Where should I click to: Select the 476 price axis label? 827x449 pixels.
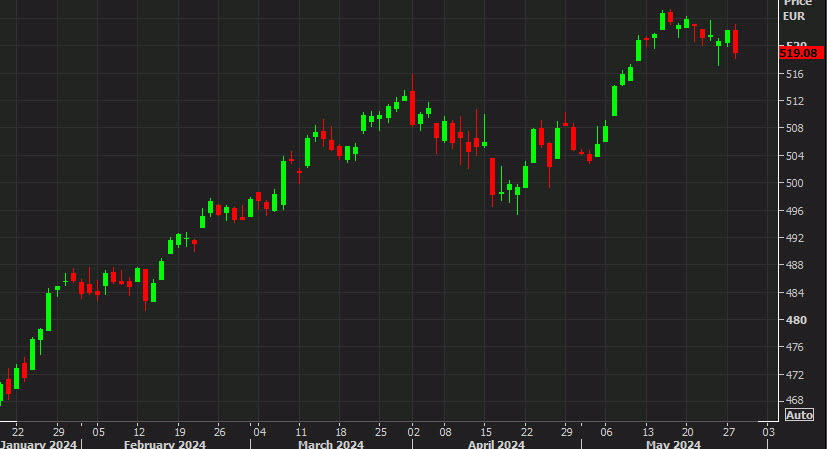(x=794, y=347)
